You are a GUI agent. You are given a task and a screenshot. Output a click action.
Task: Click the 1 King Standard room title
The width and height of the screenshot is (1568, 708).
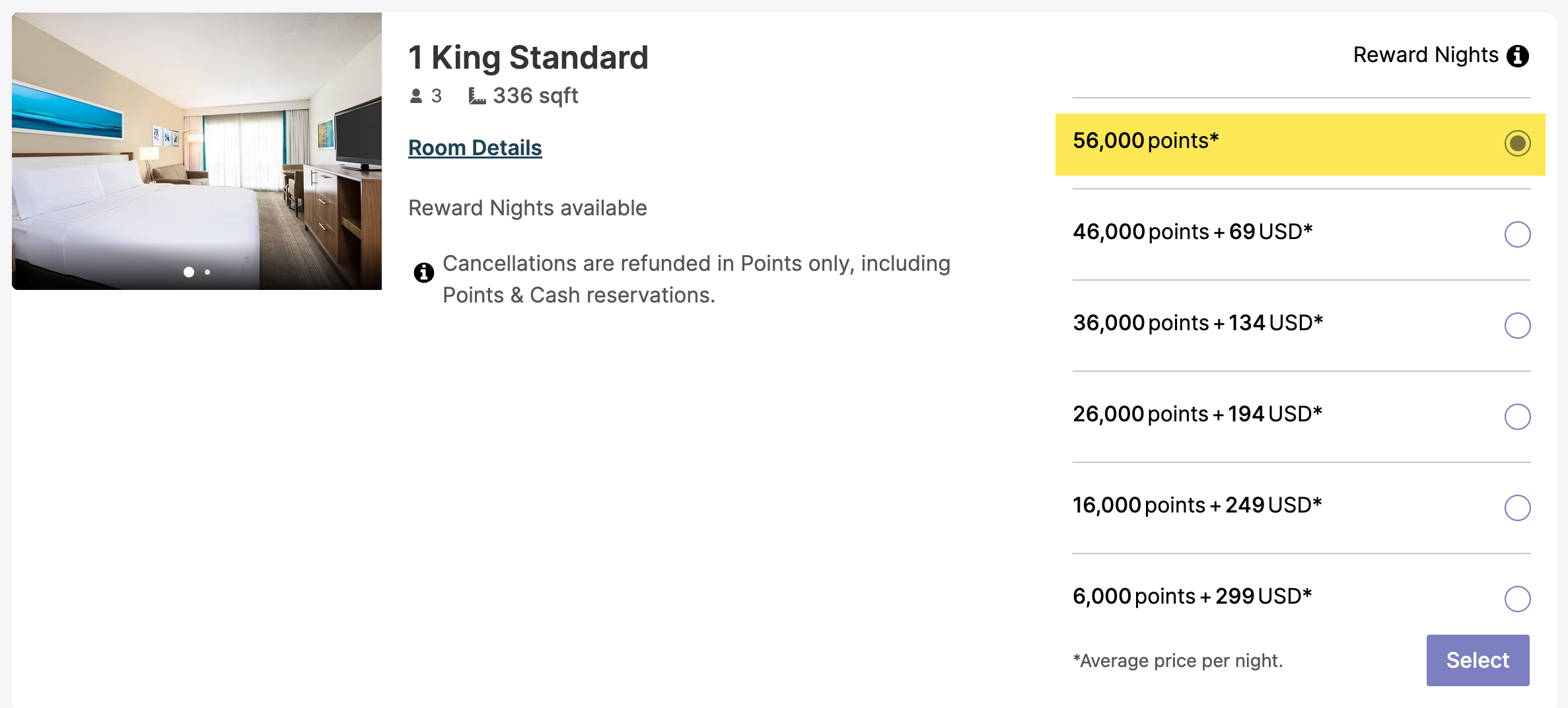pyautogui.click(x=528, y=57)
